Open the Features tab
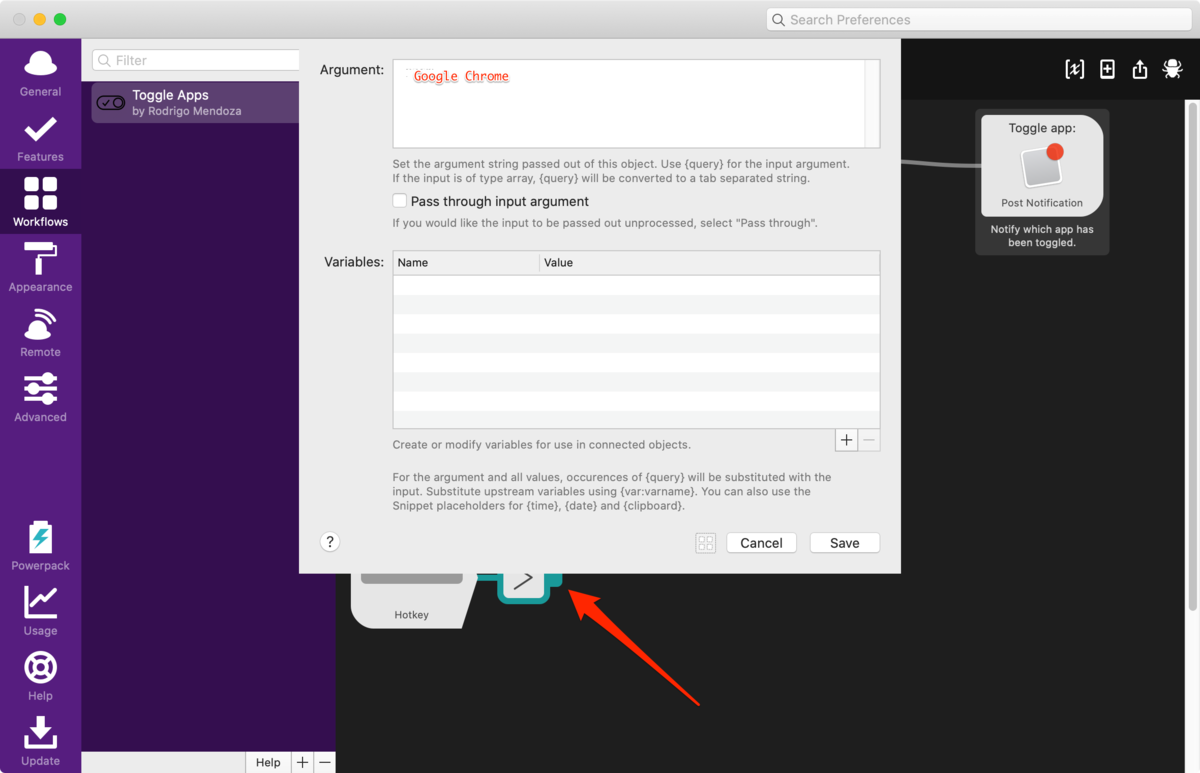Viewport: 1200px width, 773px height. 40,138
